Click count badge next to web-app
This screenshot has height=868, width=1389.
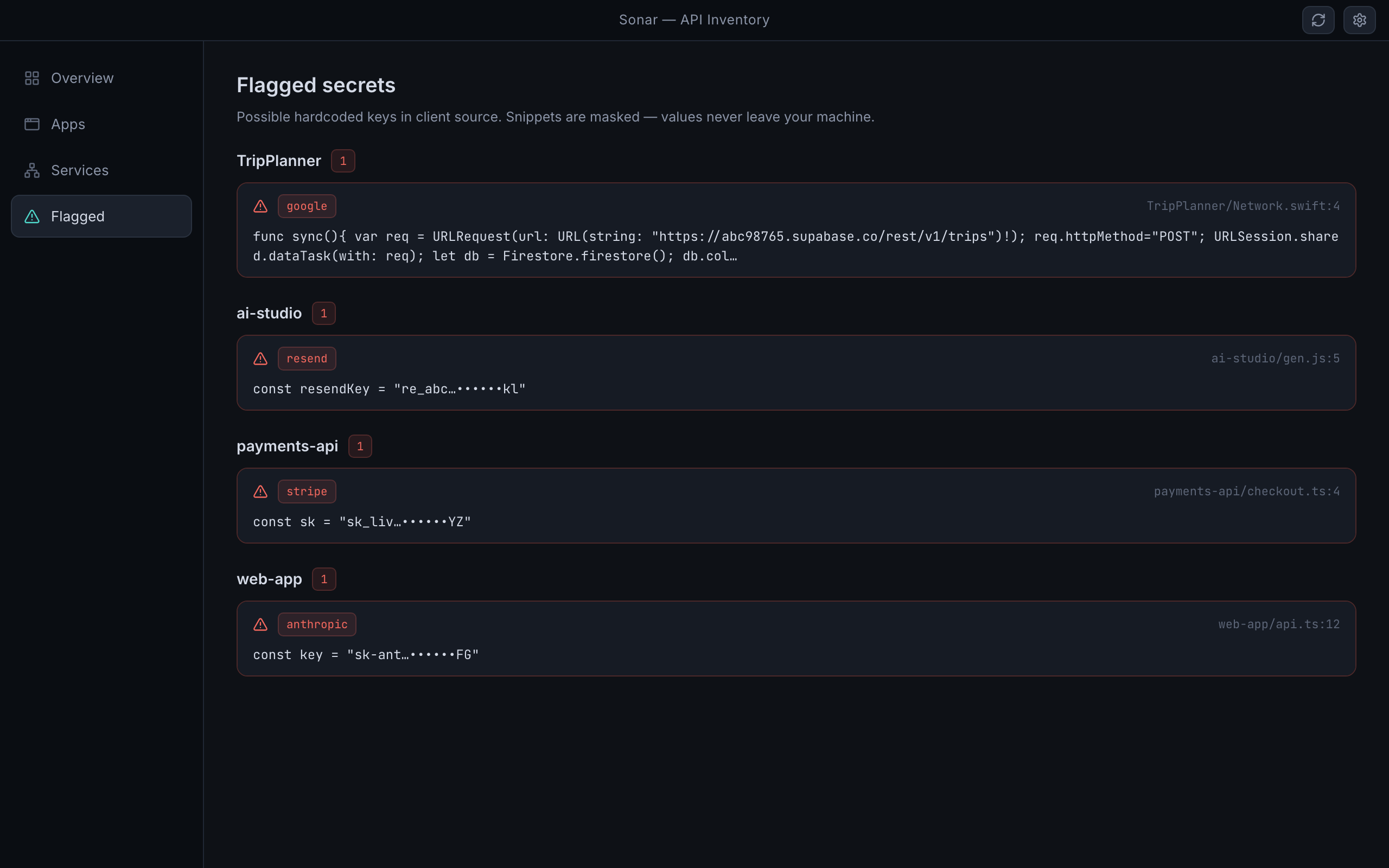tap(324, 579)
